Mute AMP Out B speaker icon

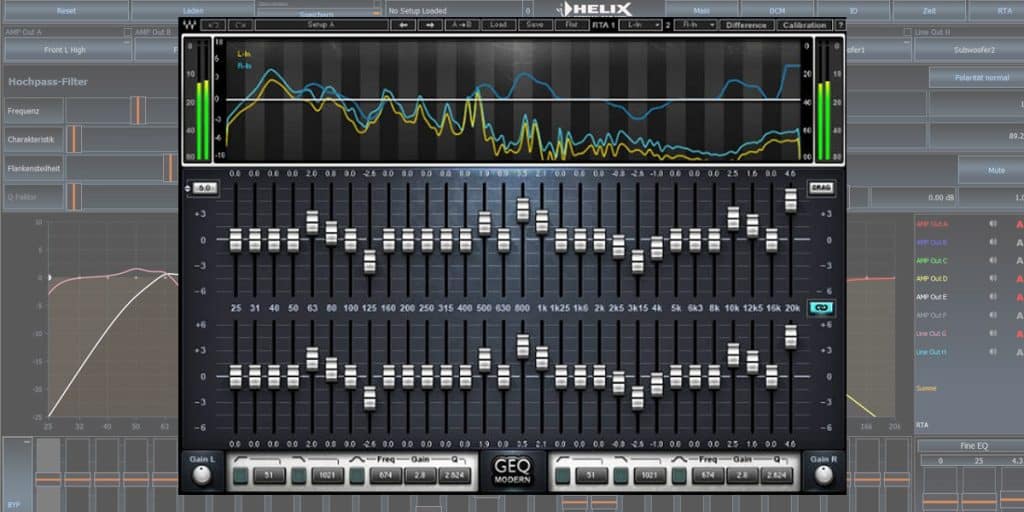993,242
